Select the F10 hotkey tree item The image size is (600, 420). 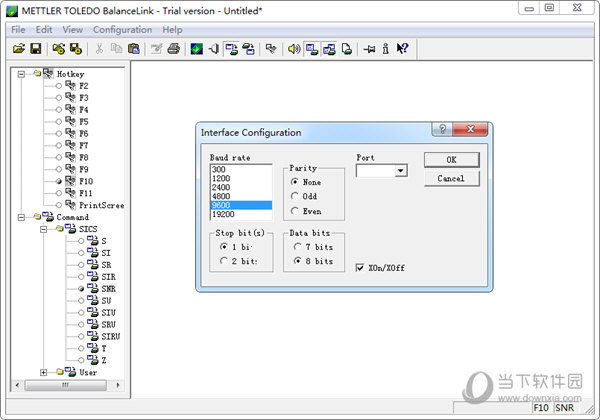(86, 181)
